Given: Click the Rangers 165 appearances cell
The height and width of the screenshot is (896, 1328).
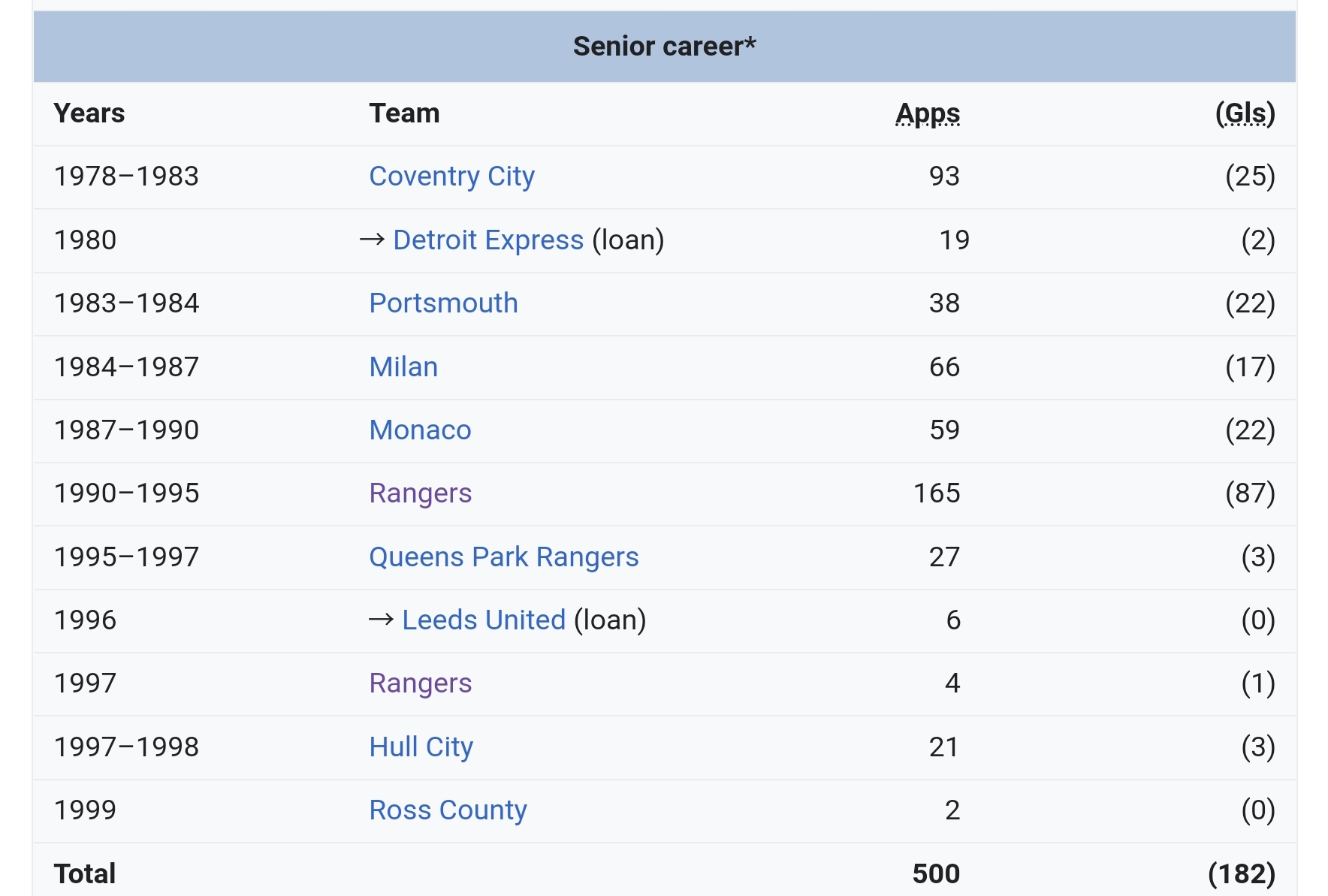Looking at the screenshot, I should tap(937, 493).
